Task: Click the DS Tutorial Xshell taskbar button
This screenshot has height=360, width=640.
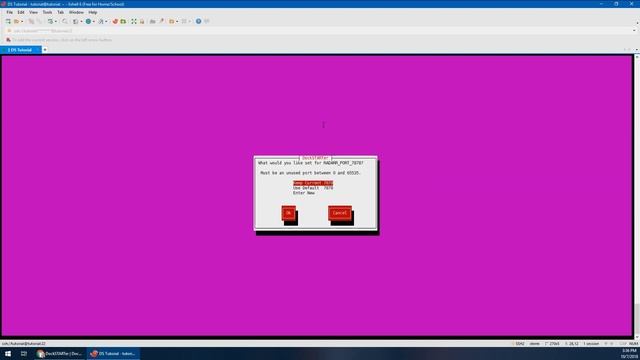Action: [x=113, y=353]
